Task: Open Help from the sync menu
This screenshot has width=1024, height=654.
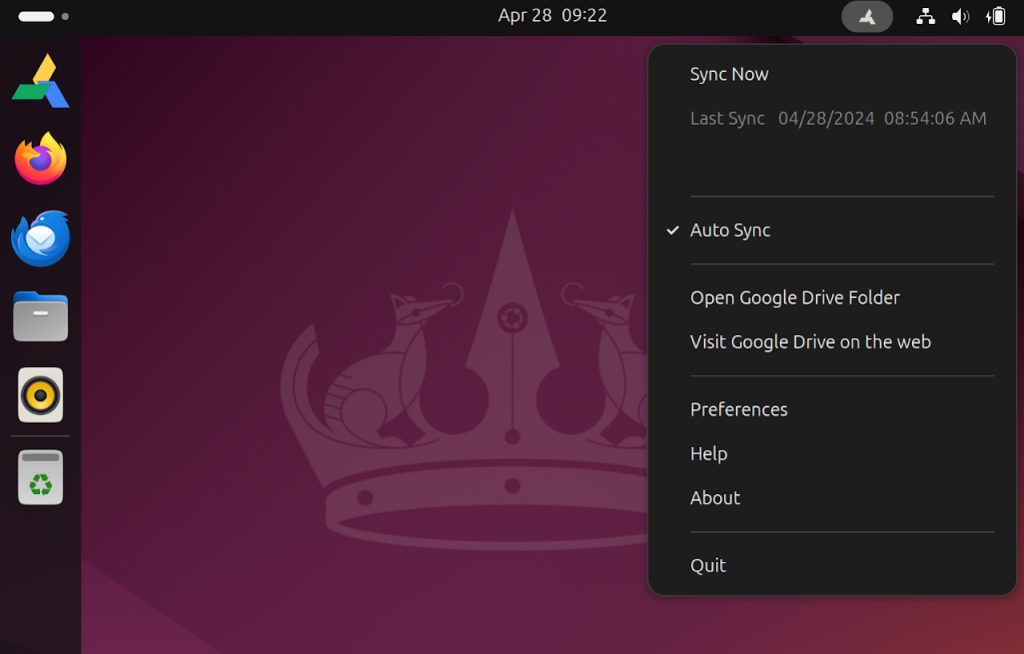Action: coord(708,453)
